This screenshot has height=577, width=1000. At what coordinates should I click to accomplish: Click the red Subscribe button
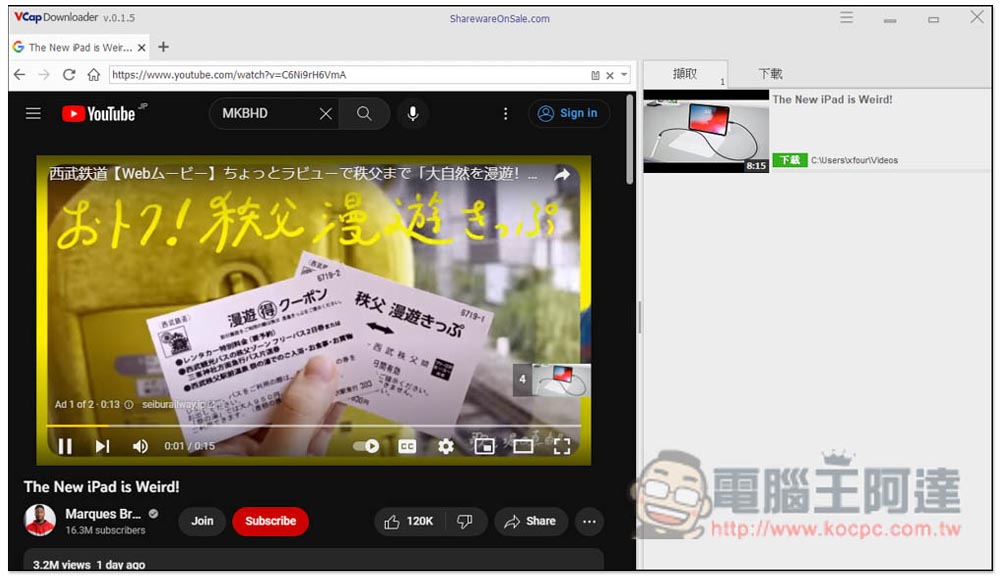coord(270,521)
